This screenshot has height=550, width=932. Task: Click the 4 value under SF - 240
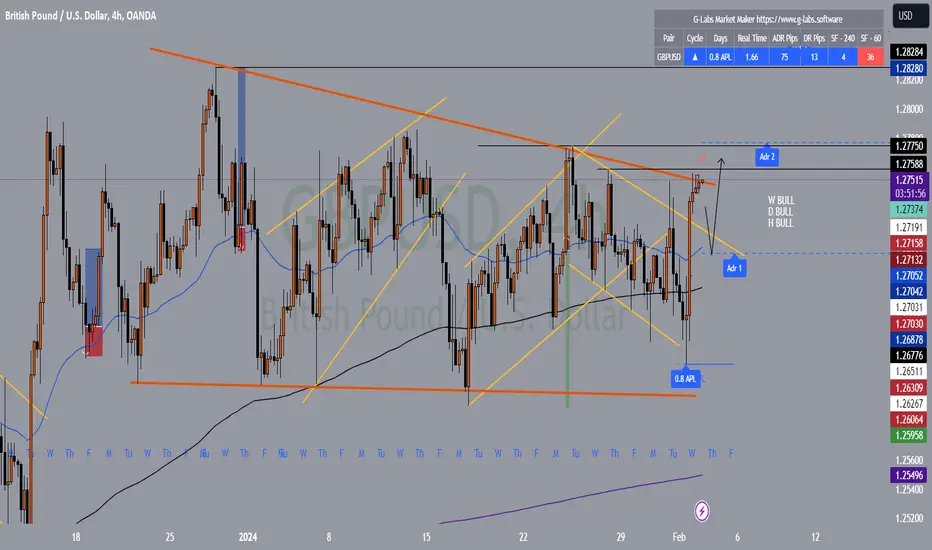tap(843, 57)
